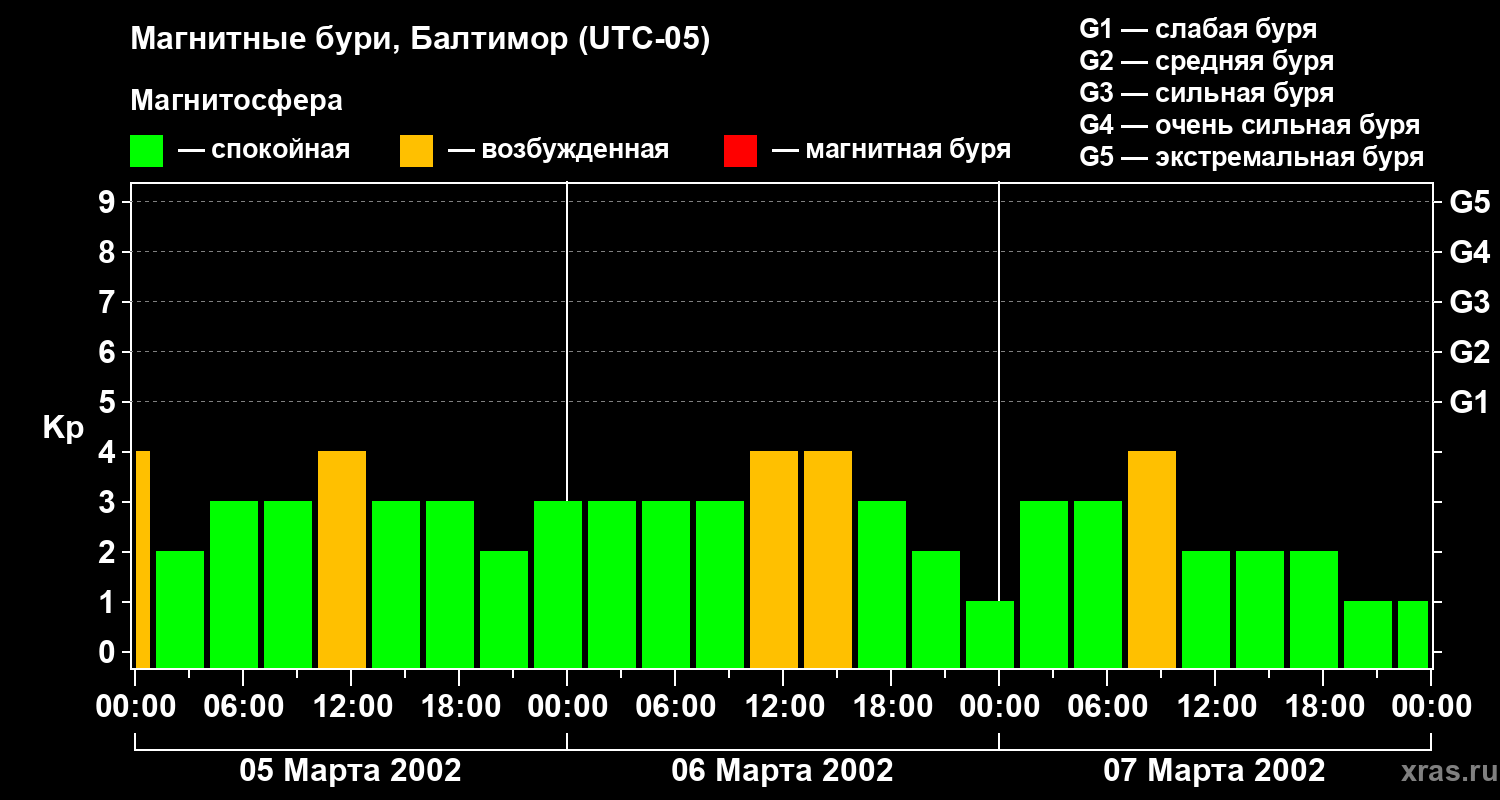This screenshot has height=800, width=1500.
Task: Click the legend label "— спокойная"
Action: pyautogui.click(x=264, y=150)
